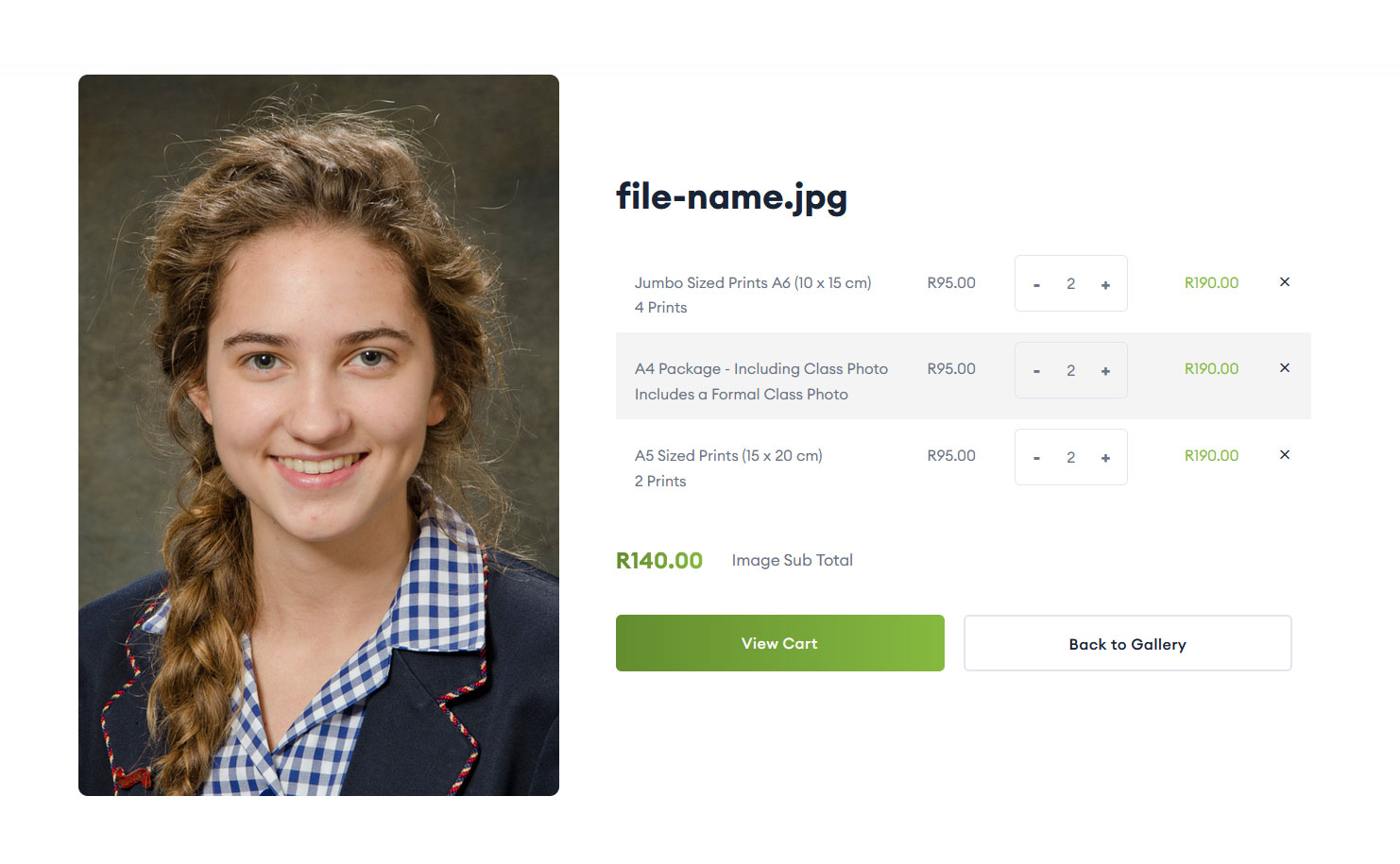Decrease quantity of A5 Sized Prints

pos(1036,458)
